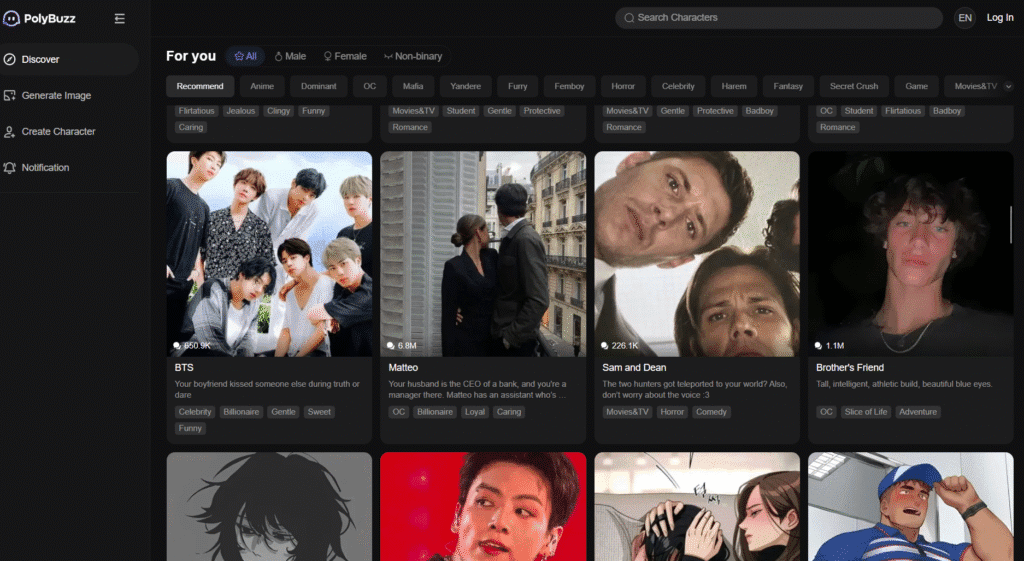Viewport: 1024px width, 561px height.
Task: Click the chat count icon on Matteo card
Action: [391, 345]
